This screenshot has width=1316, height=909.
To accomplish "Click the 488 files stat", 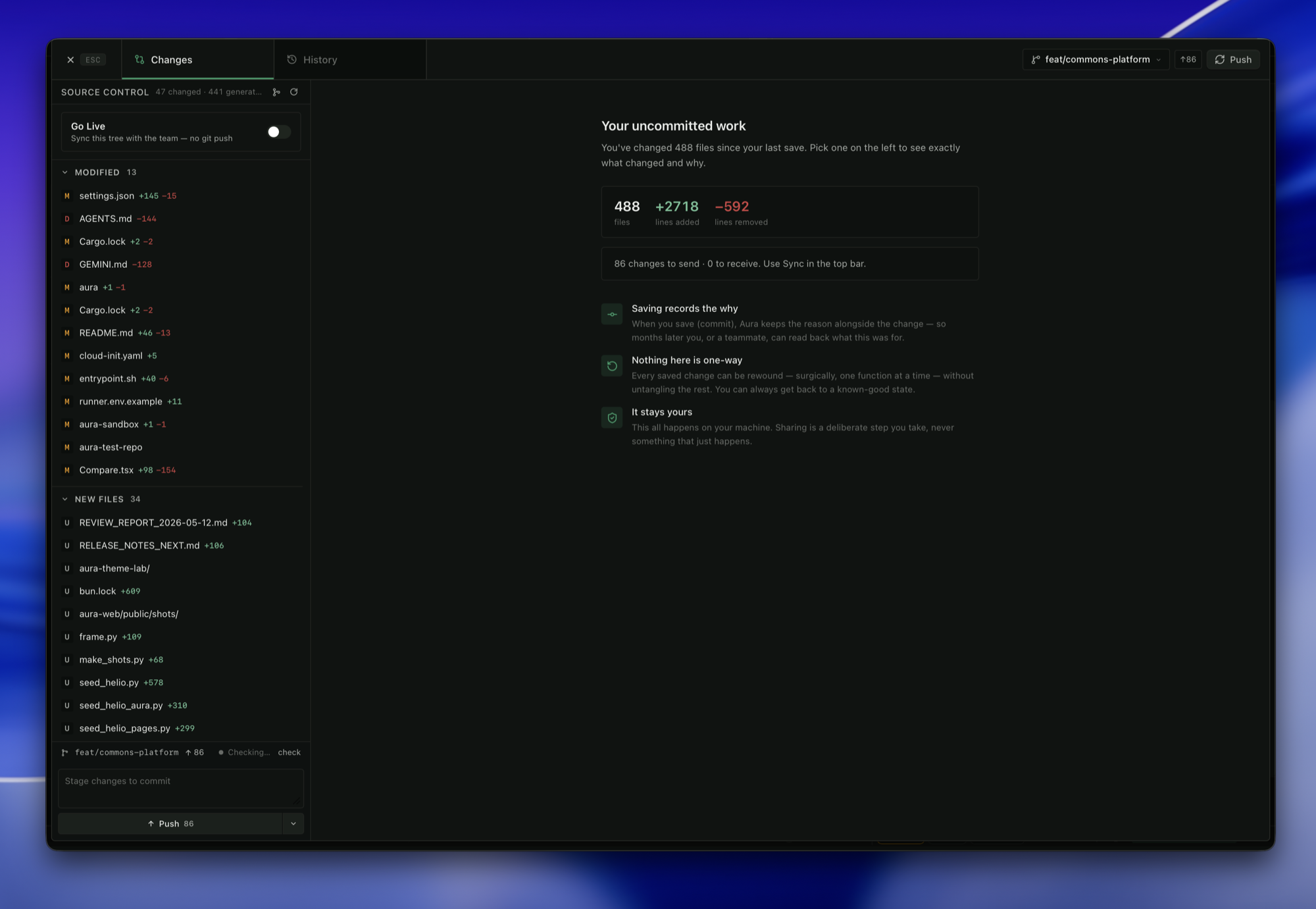I will coord(627,212).
